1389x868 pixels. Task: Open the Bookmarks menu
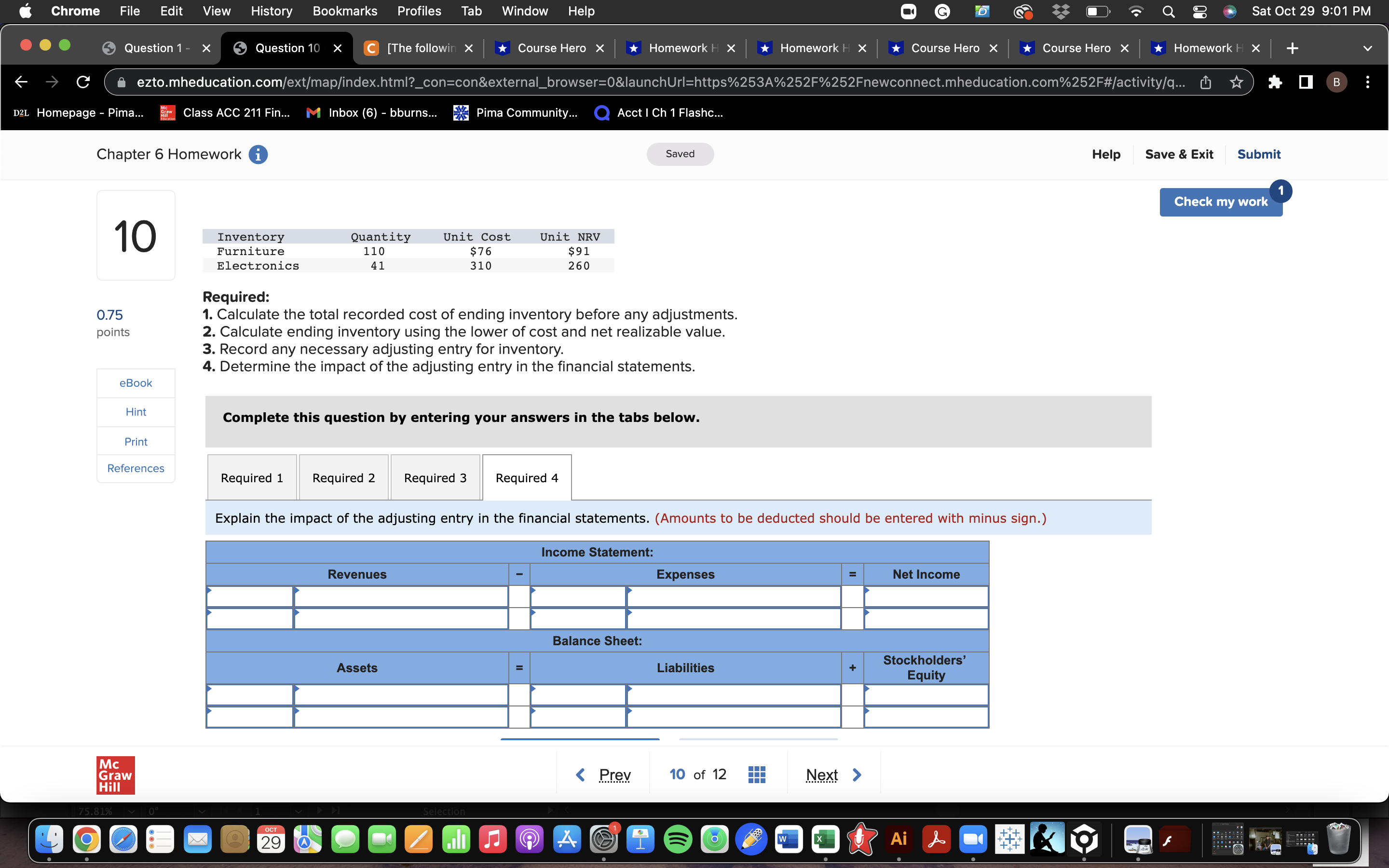click(345, 11)
